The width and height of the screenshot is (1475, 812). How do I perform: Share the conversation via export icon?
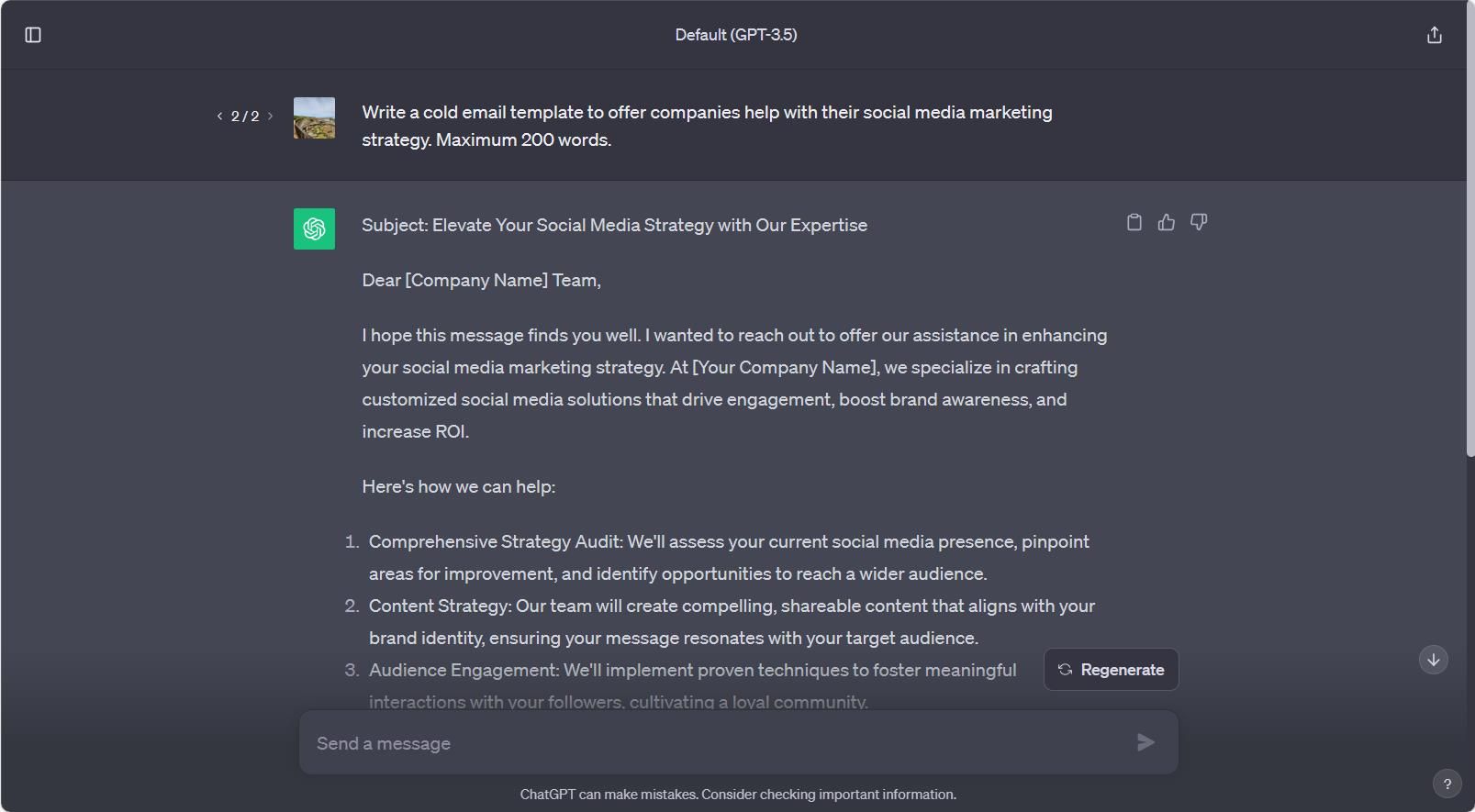click(x=1434, y=34)
